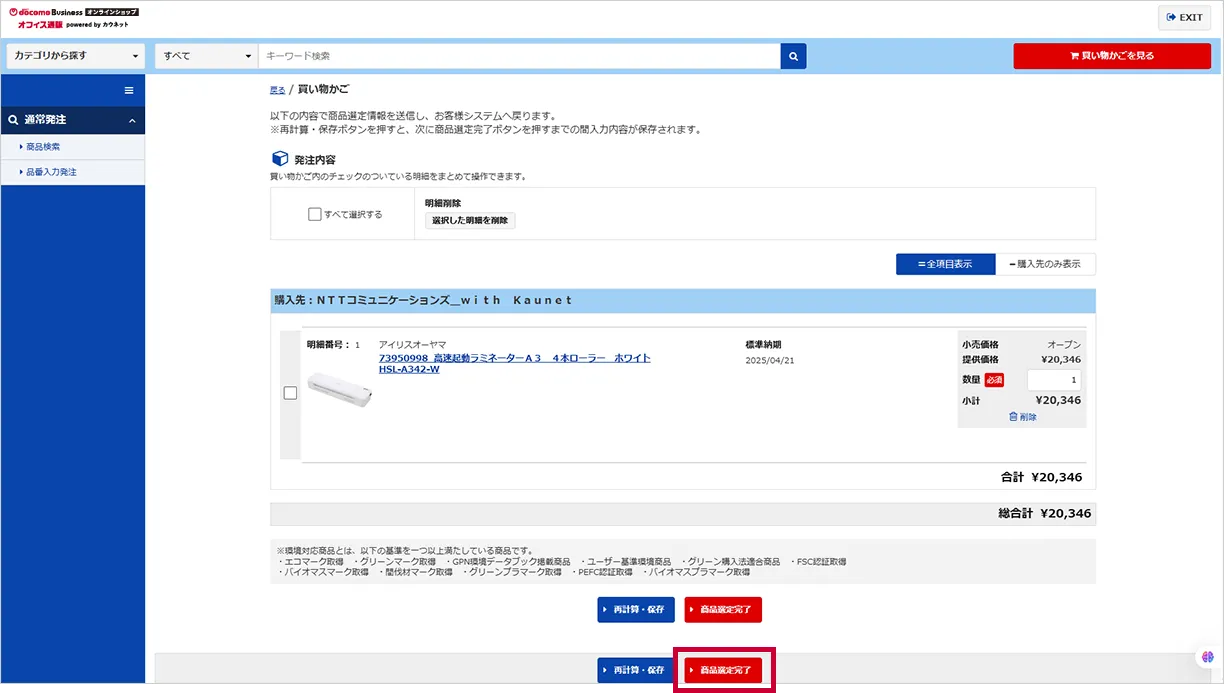1224x693 pixels.
Task: Click the hamburger menu icon in sidebar
Action: click(129, 90)
